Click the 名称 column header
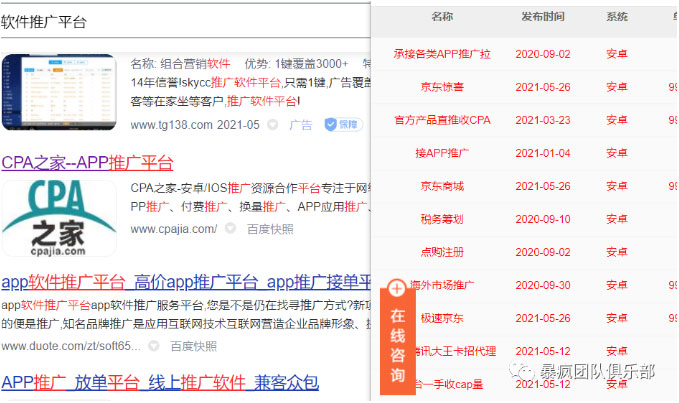 [x=442, y=16]
